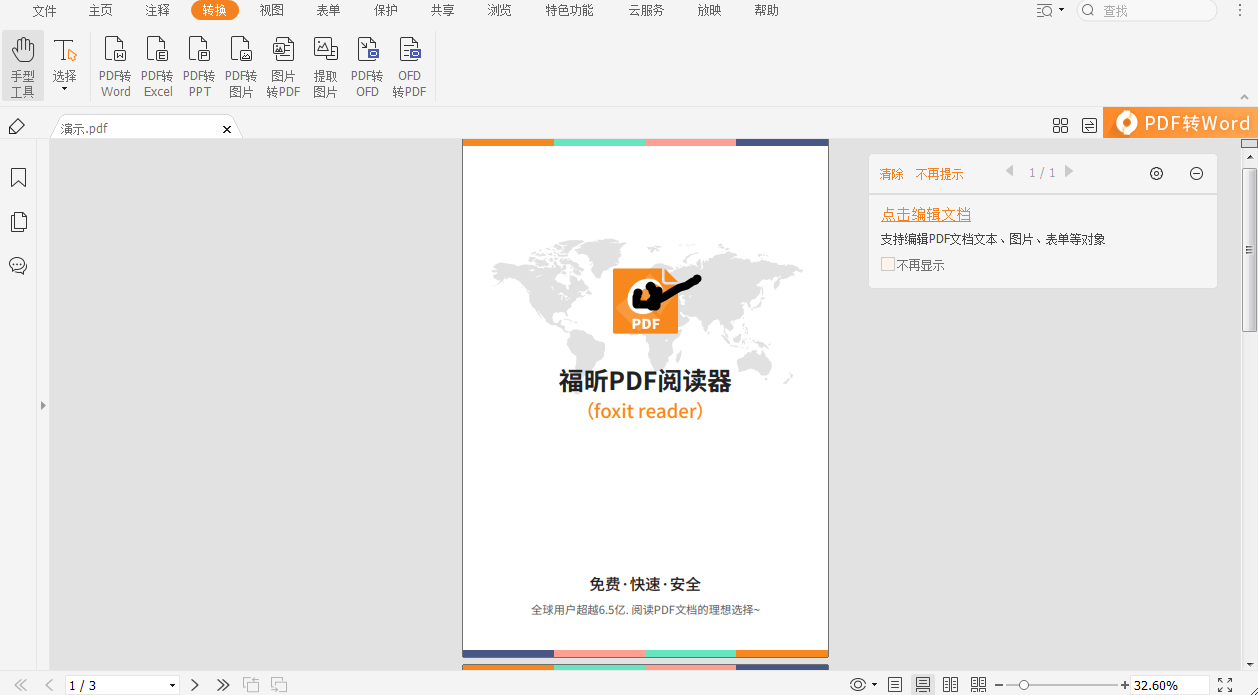Select the 转换 ribbon tab

pyautogui.click(x=214, y=11)
